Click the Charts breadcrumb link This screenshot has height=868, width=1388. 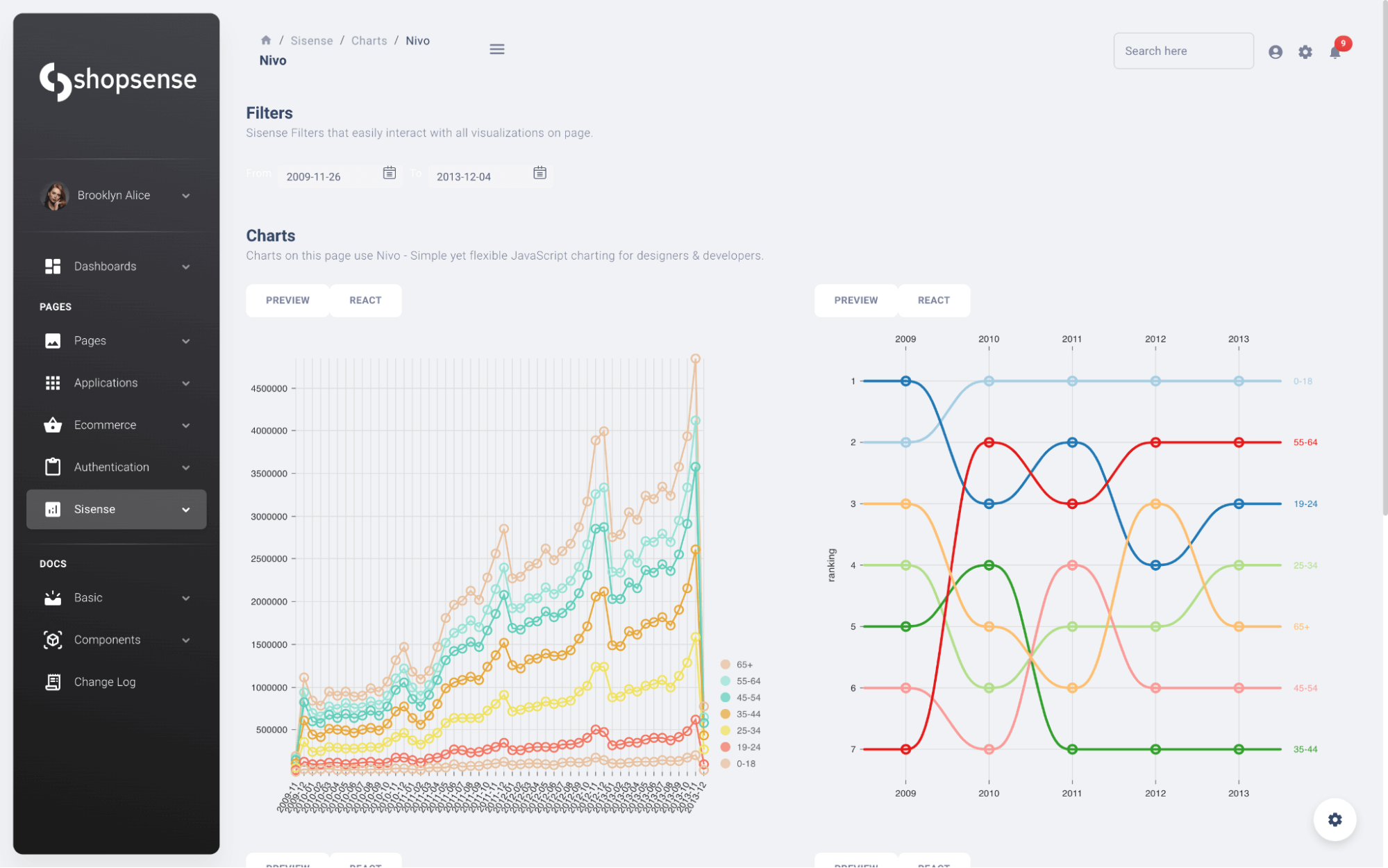pos(369,41)
